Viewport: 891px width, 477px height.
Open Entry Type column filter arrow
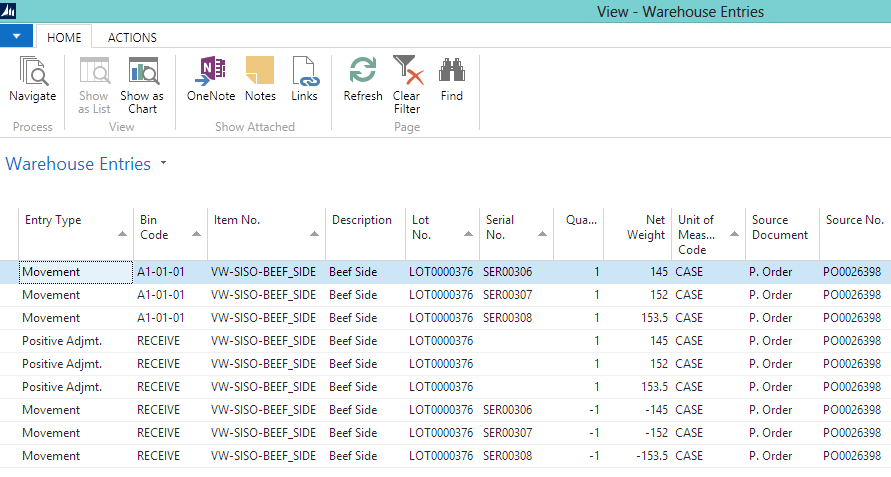(x=122, y=234)
